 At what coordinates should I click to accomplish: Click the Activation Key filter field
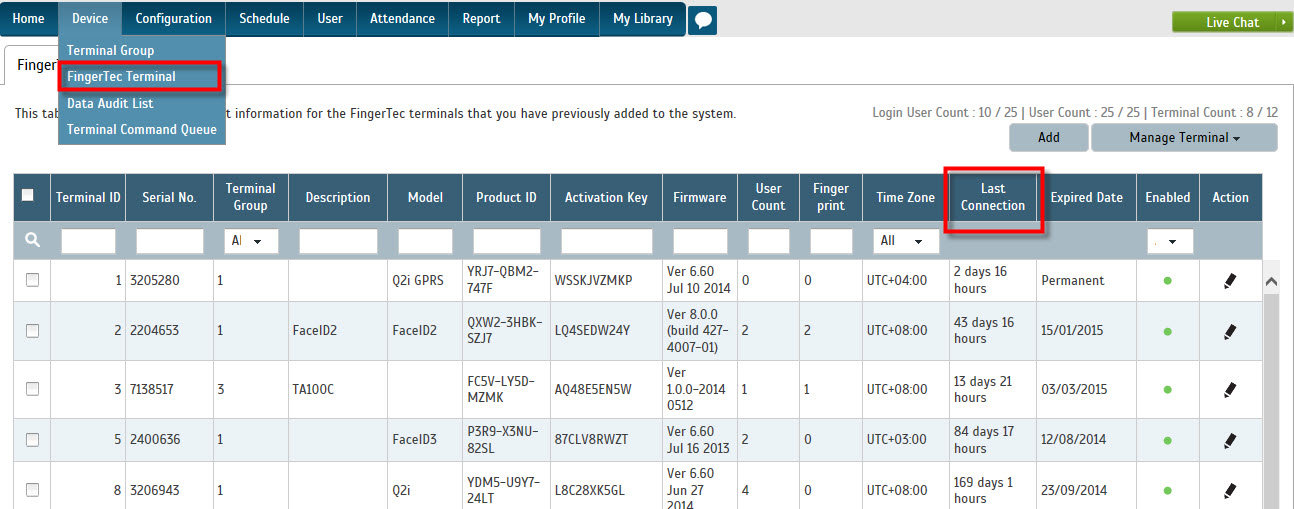click(607, 241)
